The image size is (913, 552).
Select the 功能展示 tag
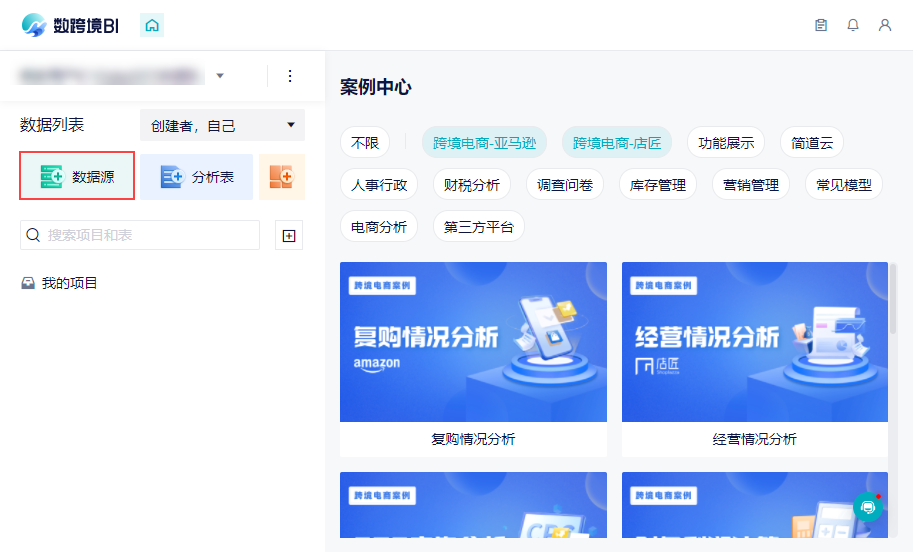(x=726, y=143)
